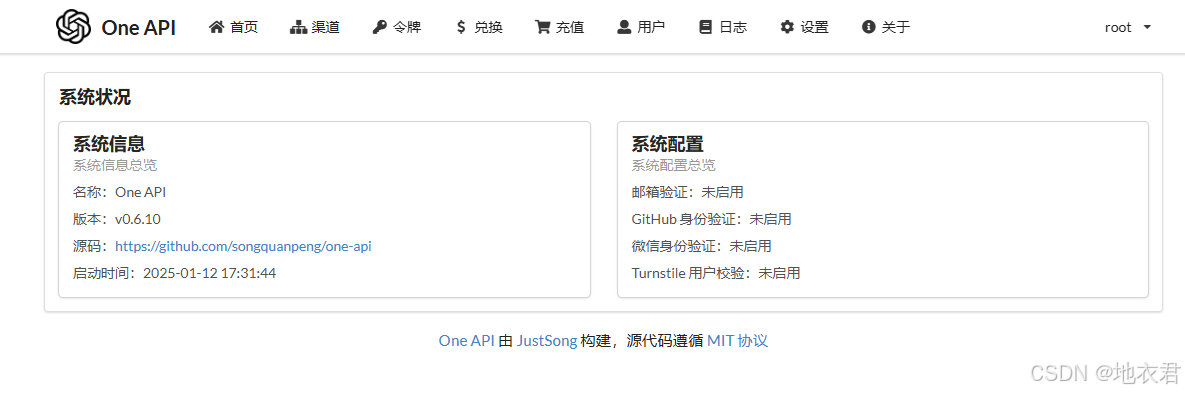The image size is (1185, 393).
Task: Navigate to 兑换
Action: click(x=480, y=27)
